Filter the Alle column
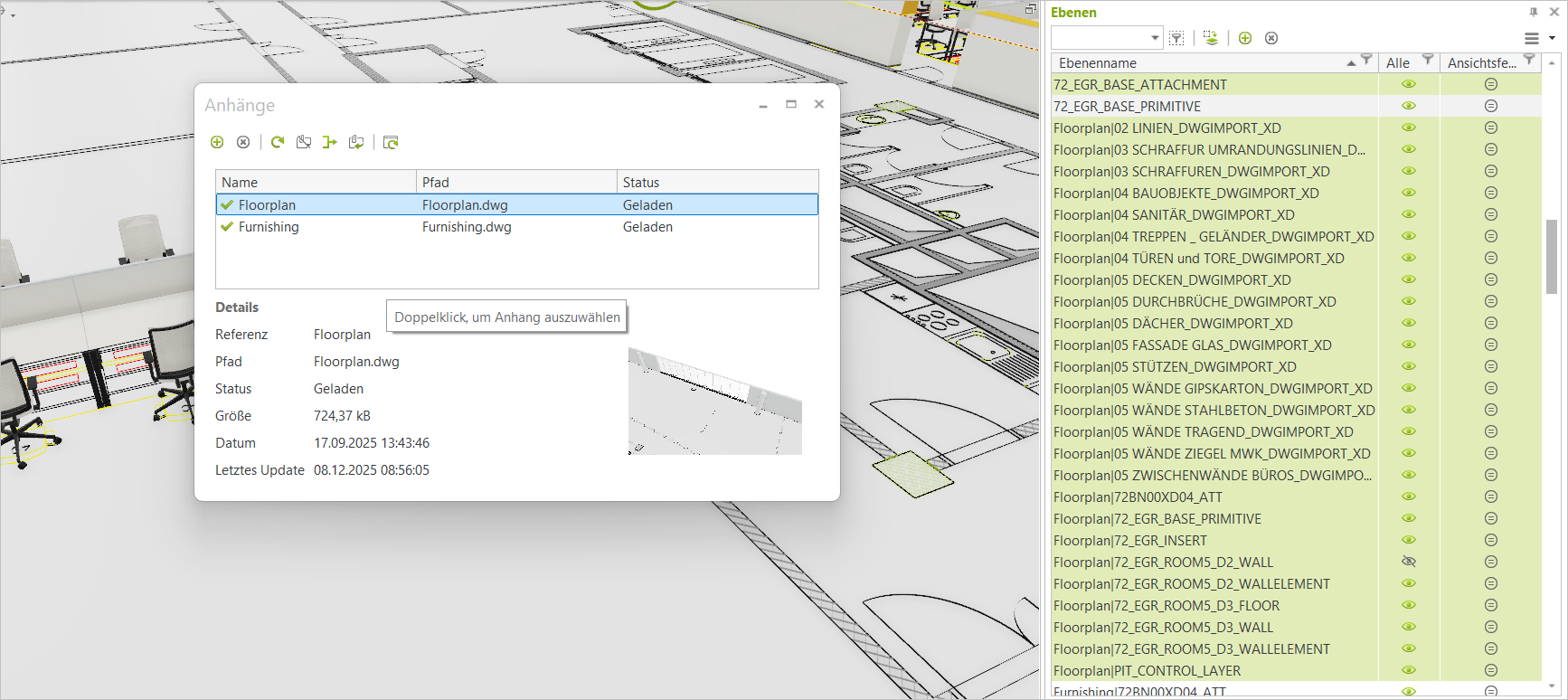1568x700 pixels. [1428, 60]
